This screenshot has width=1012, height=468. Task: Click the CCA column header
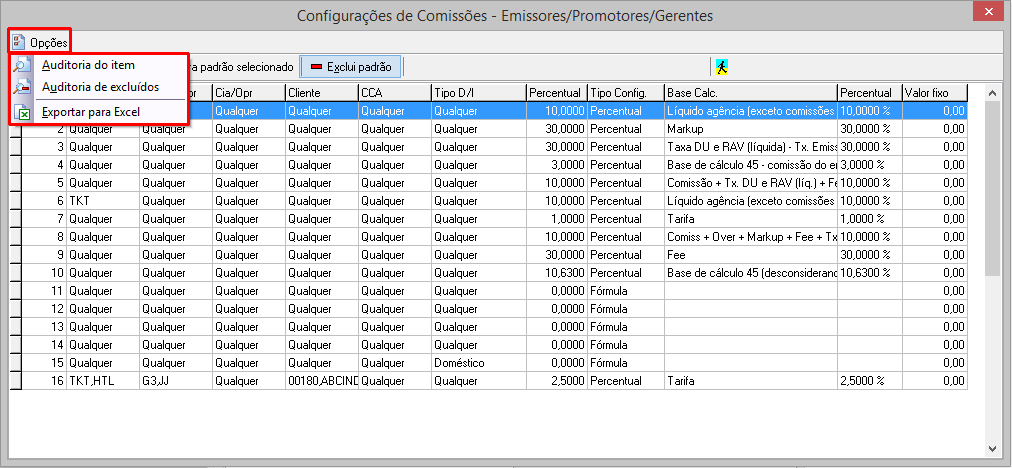pyautogui.click(x=394, y=93)
